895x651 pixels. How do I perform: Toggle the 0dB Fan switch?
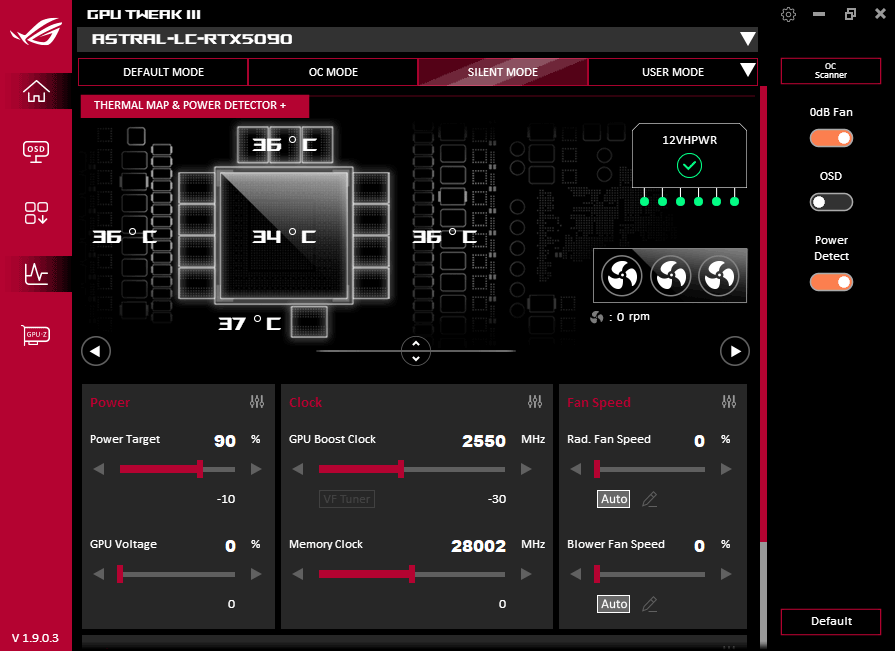831,138
